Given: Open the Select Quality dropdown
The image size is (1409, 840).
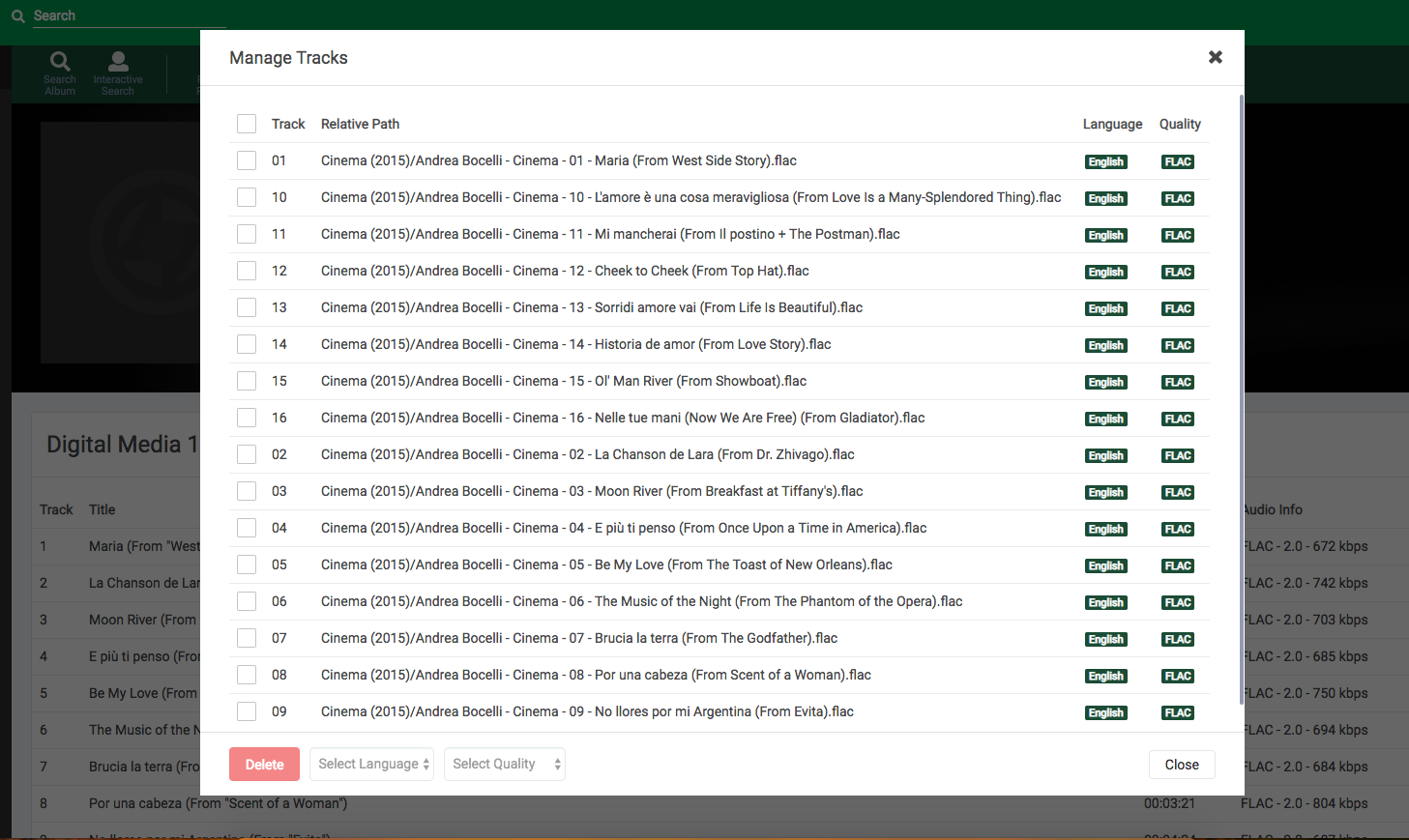Looking at the screenshot, I should click(504, 764).
